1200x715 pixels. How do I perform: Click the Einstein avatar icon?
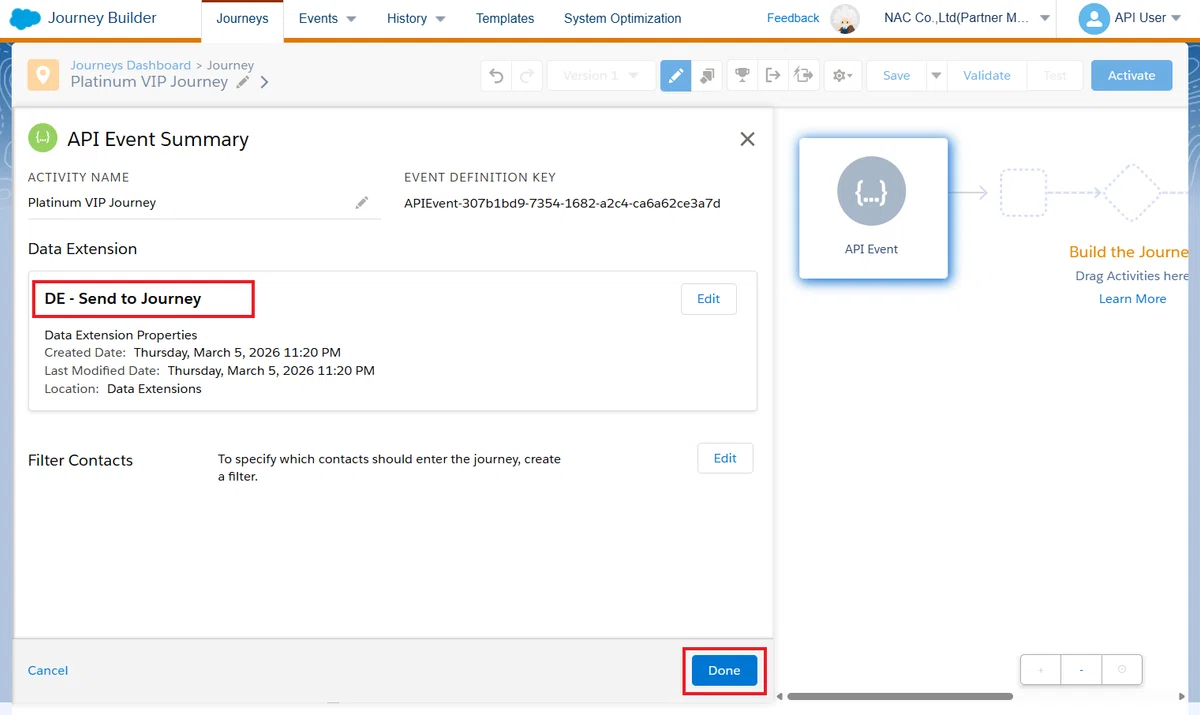846,19
